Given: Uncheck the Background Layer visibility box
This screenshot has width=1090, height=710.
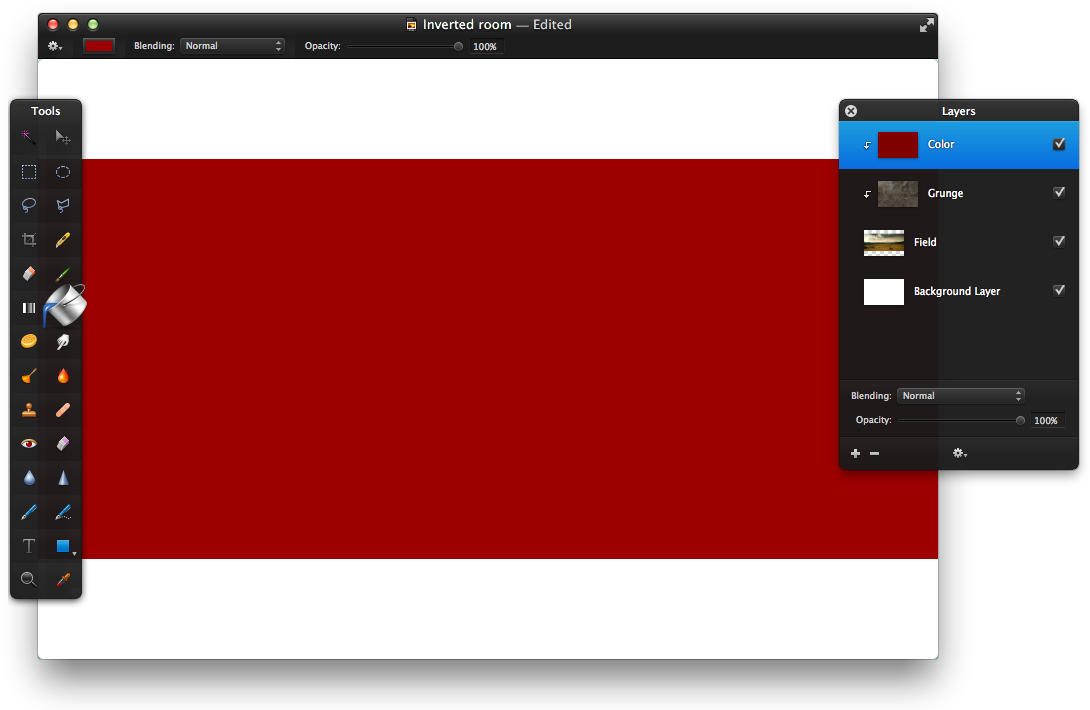Looking at the screenshot, I should (x=1059, y=291).
